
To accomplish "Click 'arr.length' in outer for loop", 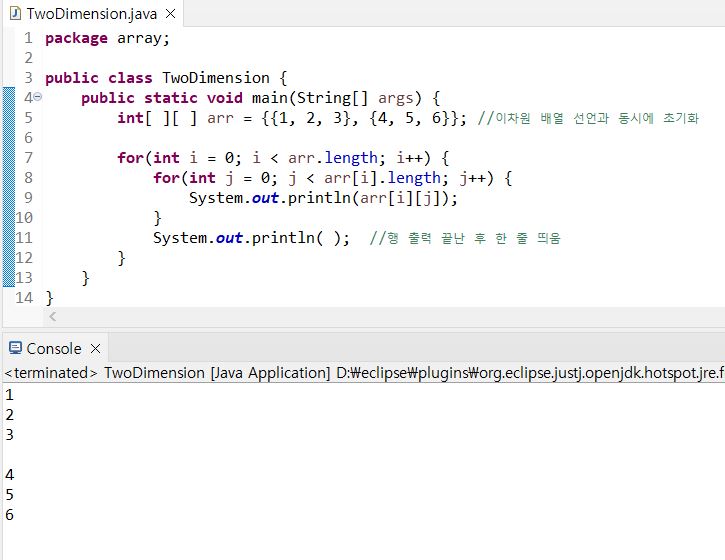I will 333,158.
